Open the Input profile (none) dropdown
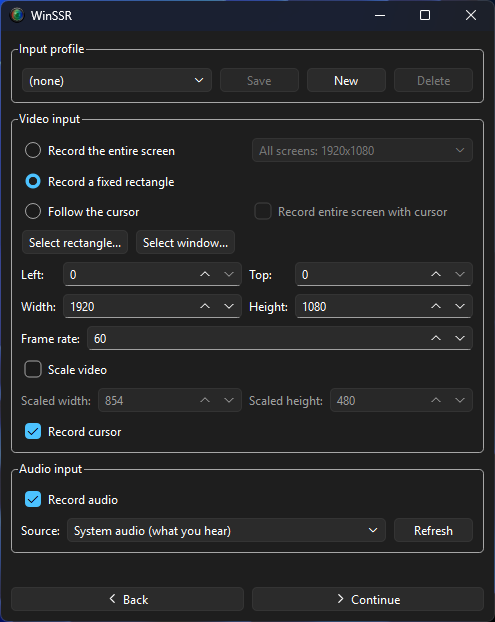The height and width of the screenshot is (622, 495). (x=117, y=81)
